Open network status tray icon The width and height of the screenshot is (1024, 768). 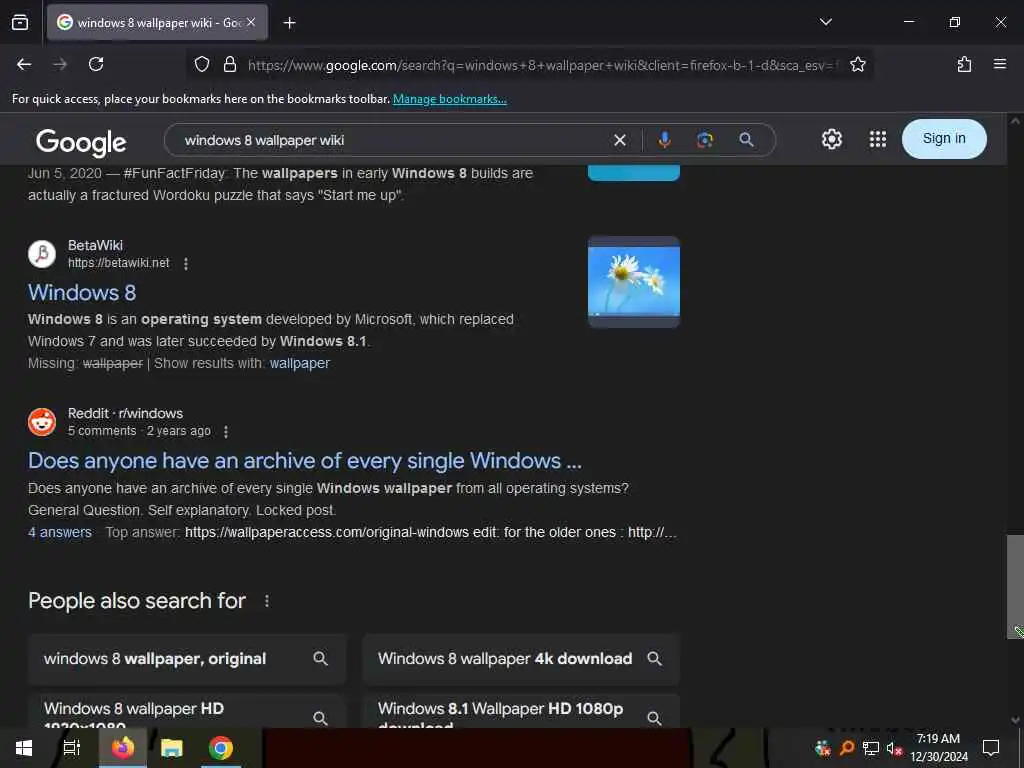point(871,748)
